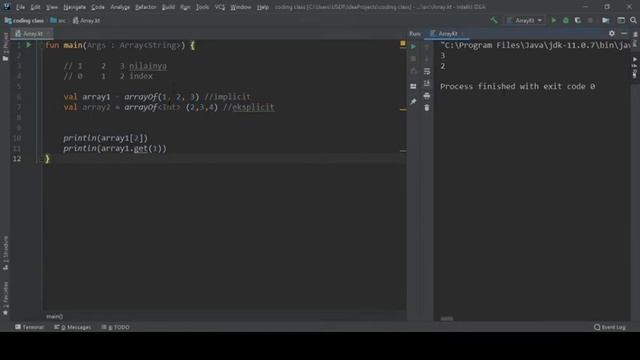Click the 'Process finished with exit code 0' line

coord(517,87)
